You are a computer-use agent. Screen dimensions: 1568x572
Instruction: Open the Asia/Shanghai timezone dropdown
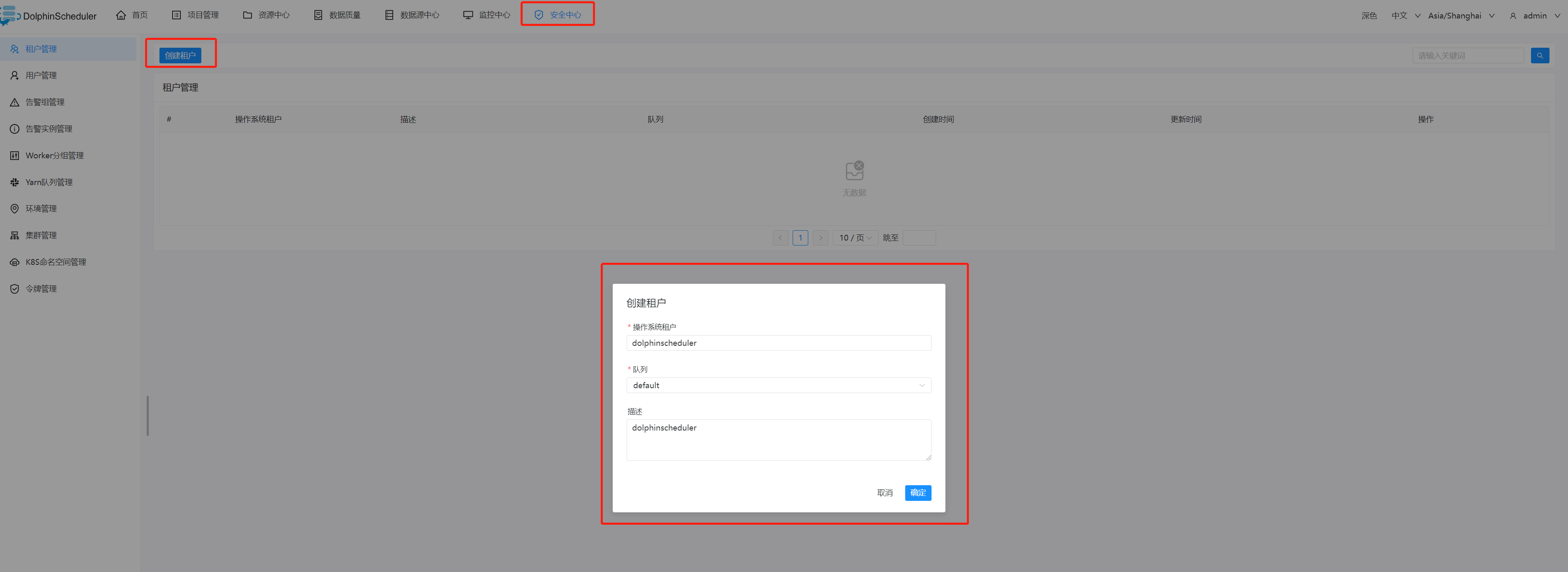(1461, 16)
